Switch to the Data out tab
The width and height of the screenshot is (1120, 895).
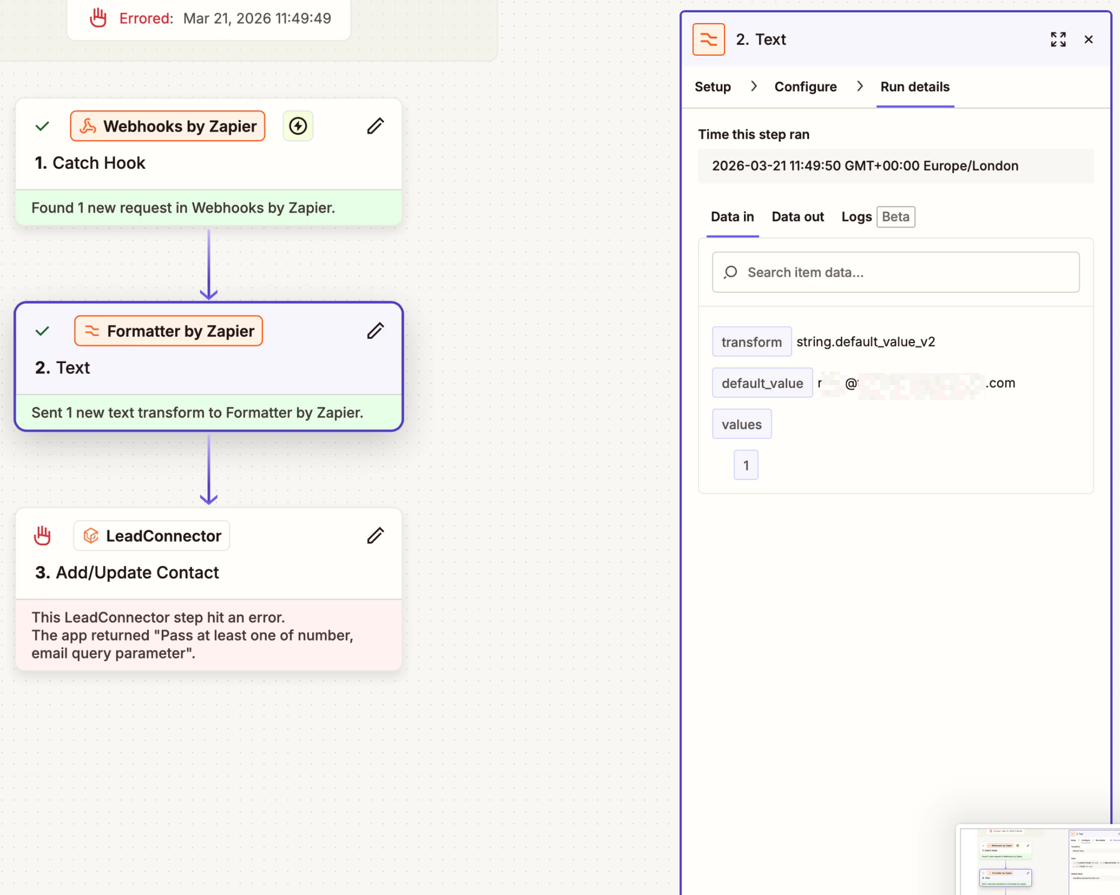797,217
